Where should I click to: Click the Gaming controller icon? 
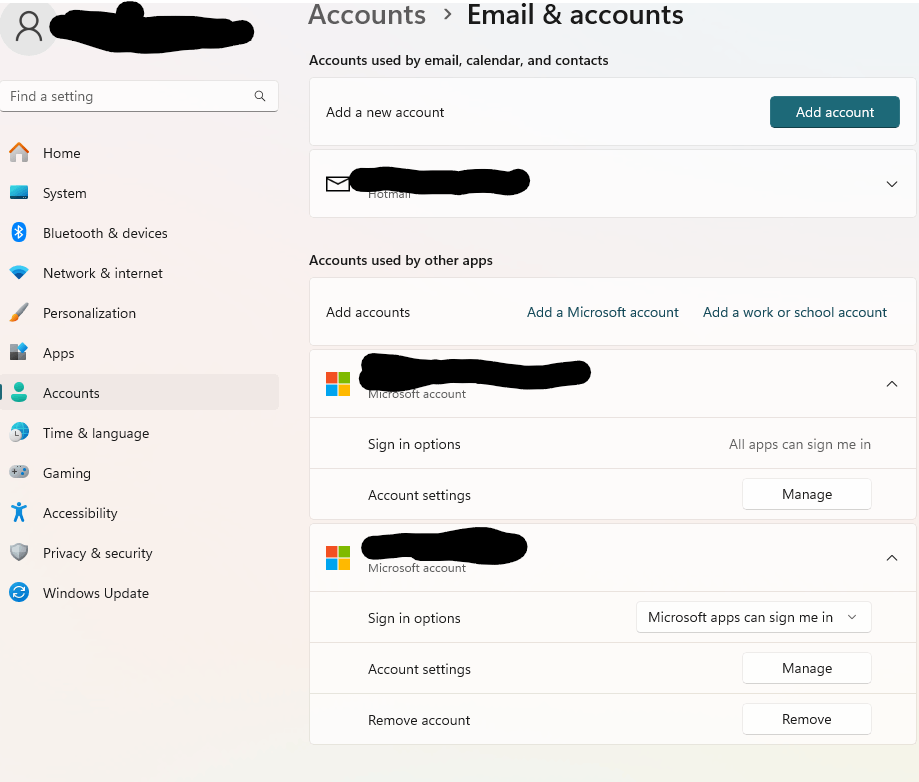click(19, 472)
